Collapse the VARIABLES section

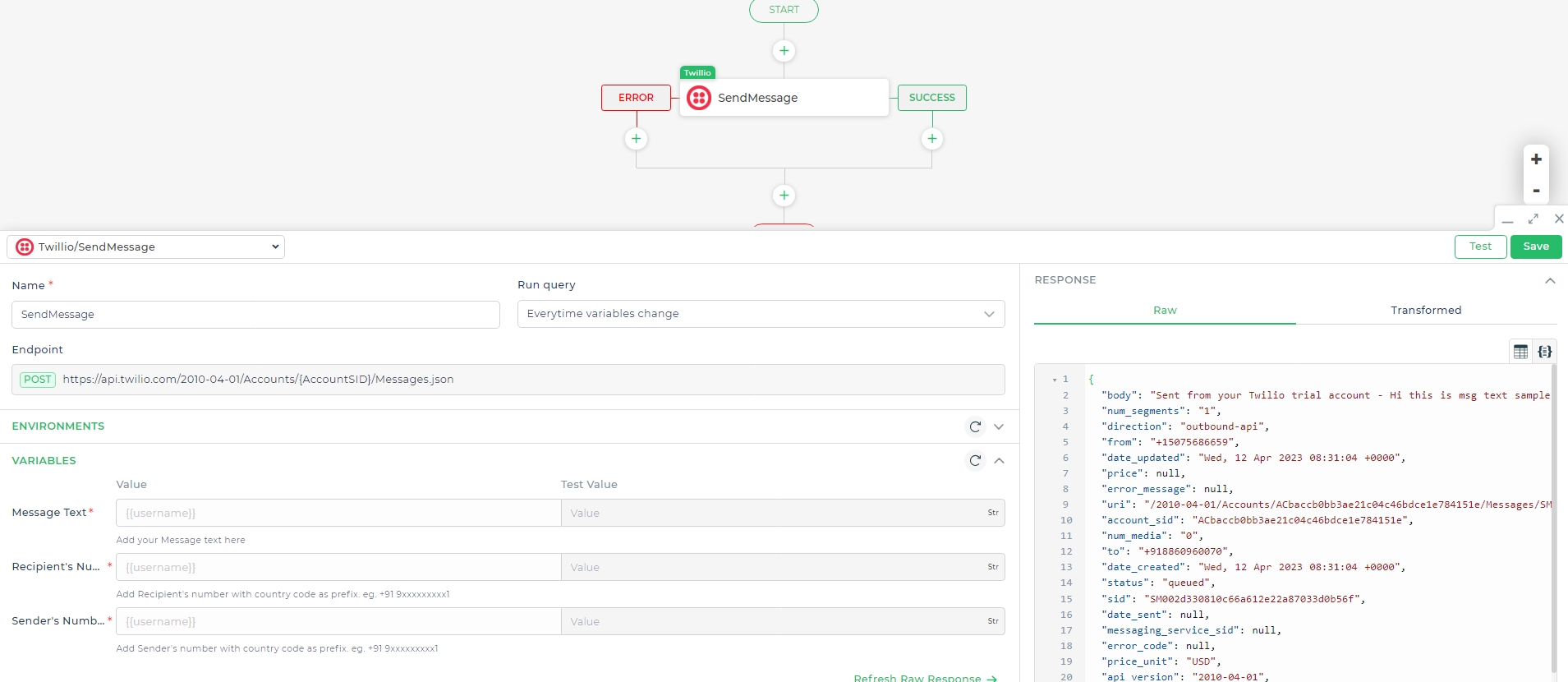999,461
